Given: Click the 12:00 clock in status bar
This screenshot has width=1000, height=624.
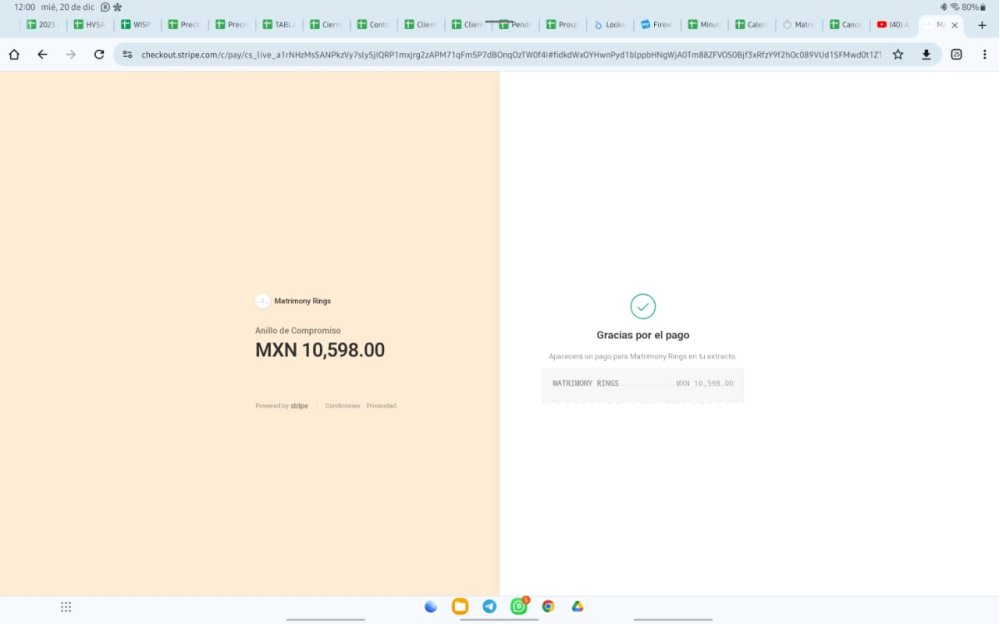Looking at the screenshot, I should 25,7.
